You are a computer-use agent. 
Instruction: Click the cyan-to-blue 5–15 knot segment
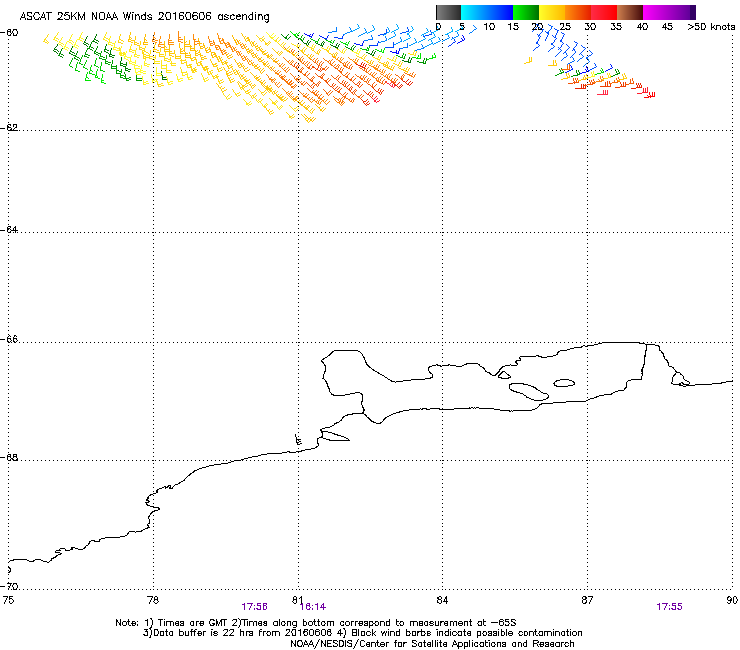pyautogui.click(x=487, y=12)
